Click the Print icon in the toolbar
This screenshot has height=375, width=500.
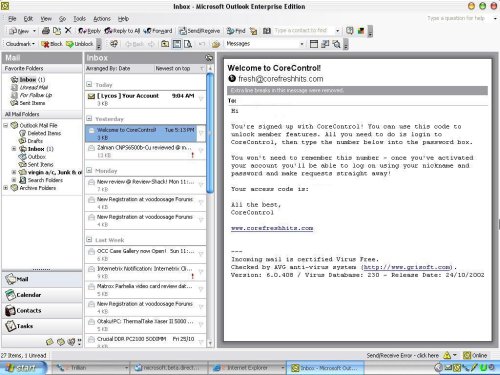click(46, 31)
